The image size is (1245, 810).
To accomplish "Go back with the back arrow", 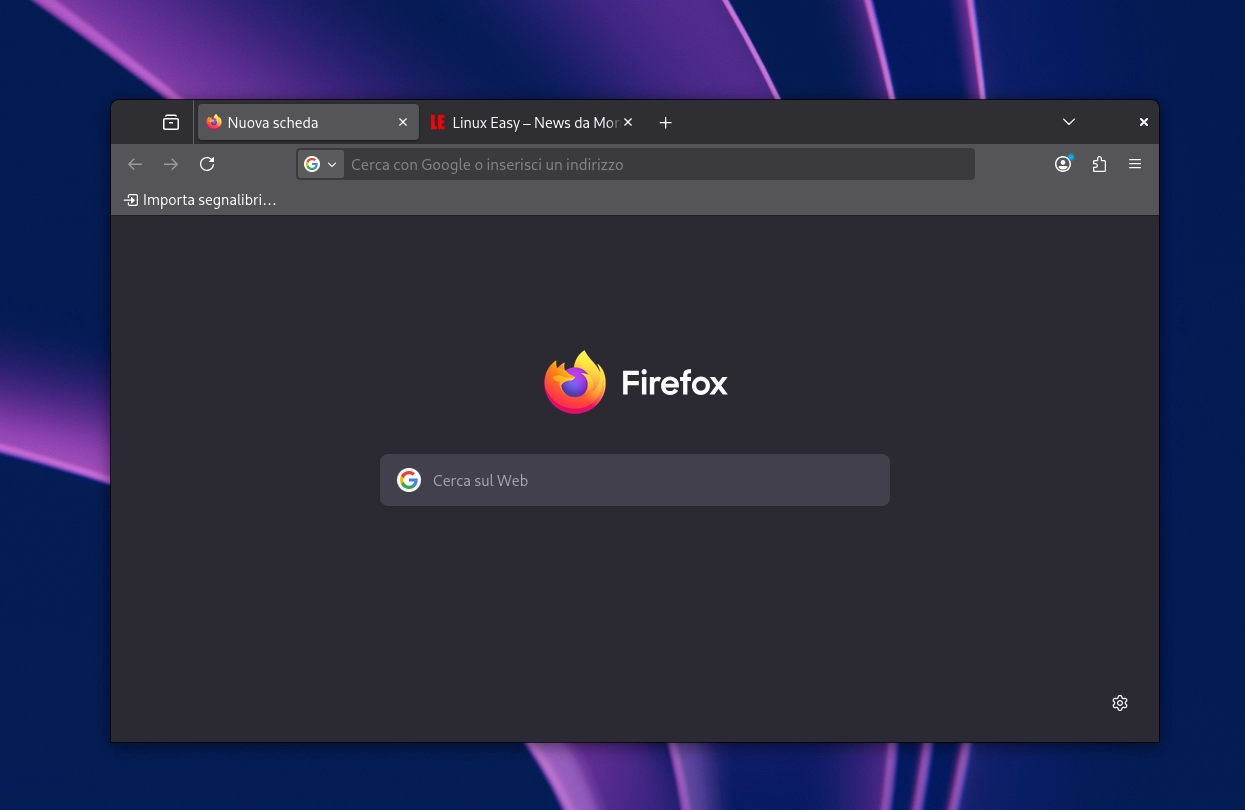I will (x=135, y=164).
